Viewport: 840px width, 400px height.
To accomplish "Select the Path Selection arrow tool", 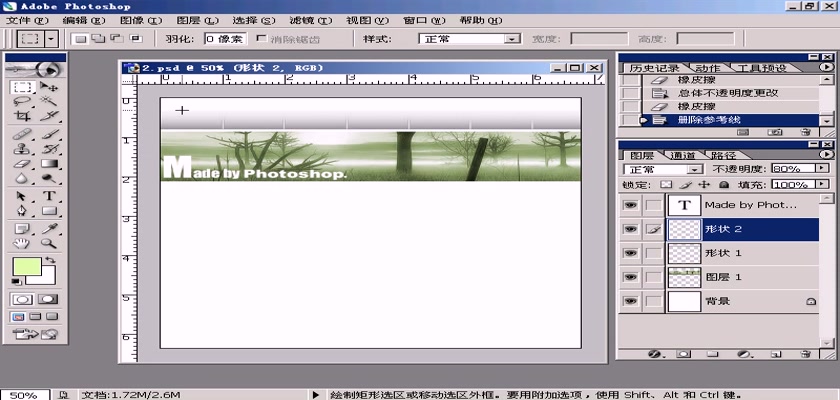I will tap(22, 196).
